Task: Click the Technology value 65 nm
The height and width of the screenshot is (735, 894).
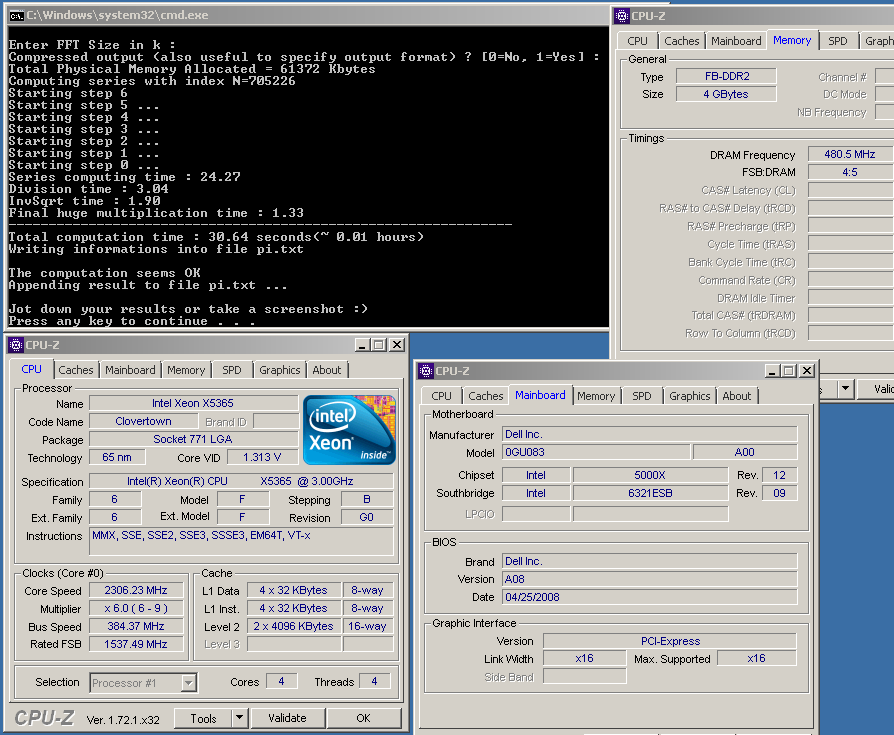Action: [x=117, y=457]
